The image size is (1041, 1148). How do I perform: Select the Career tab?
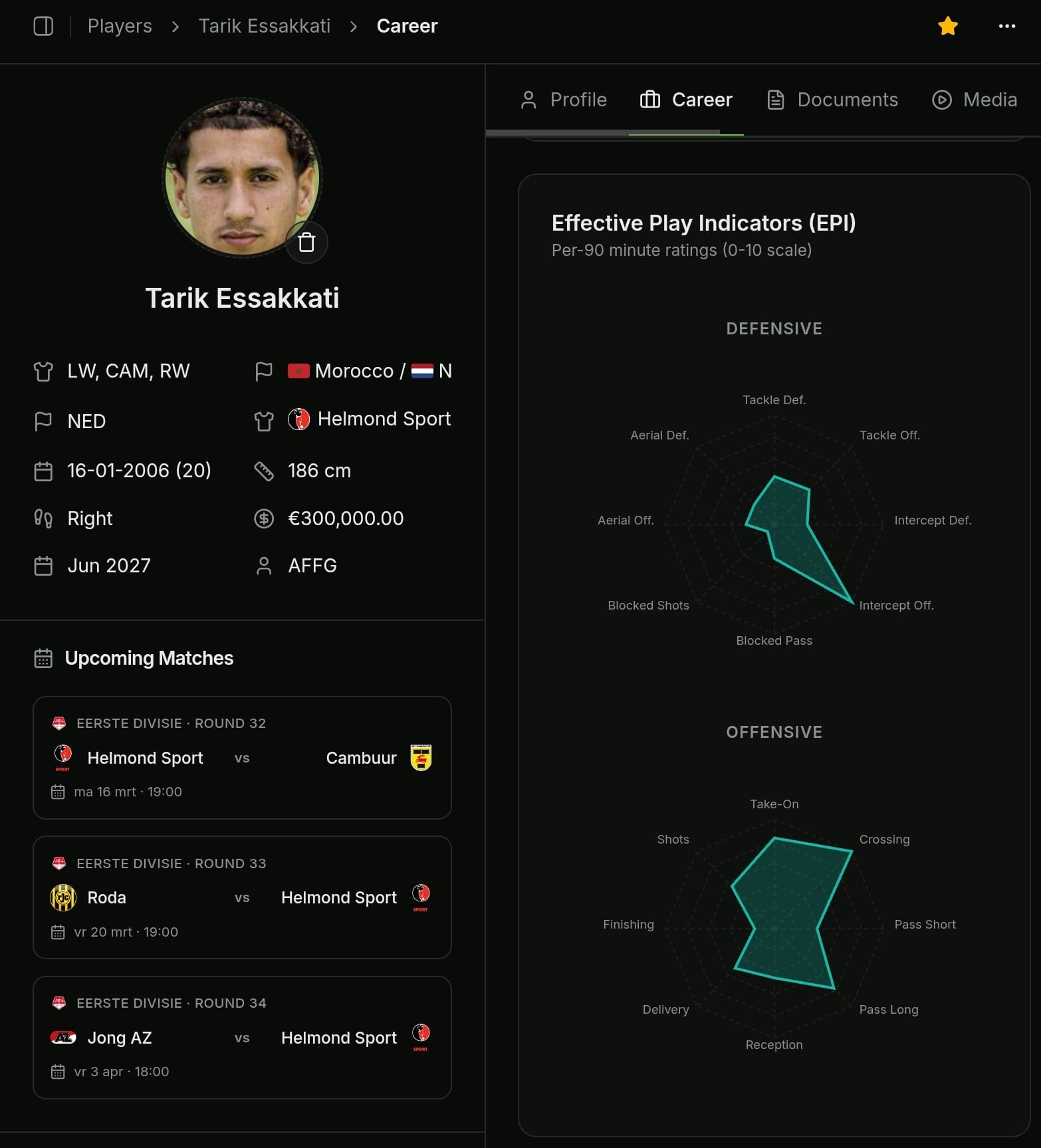[x=686, y=100]
